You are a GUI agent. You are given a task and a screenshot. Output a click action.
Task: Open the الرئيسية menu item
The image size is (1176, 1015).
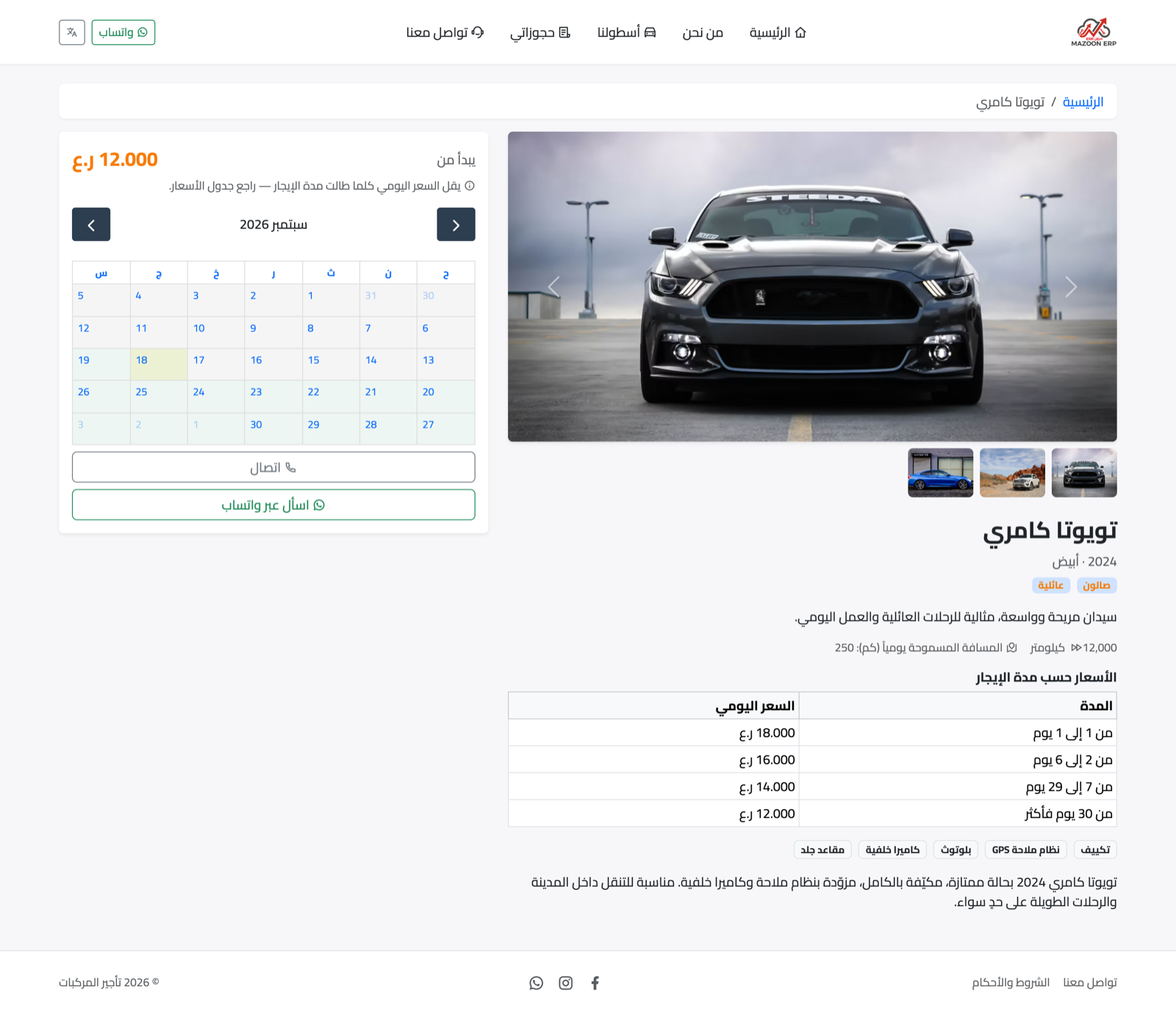click(x=778, y=32)
